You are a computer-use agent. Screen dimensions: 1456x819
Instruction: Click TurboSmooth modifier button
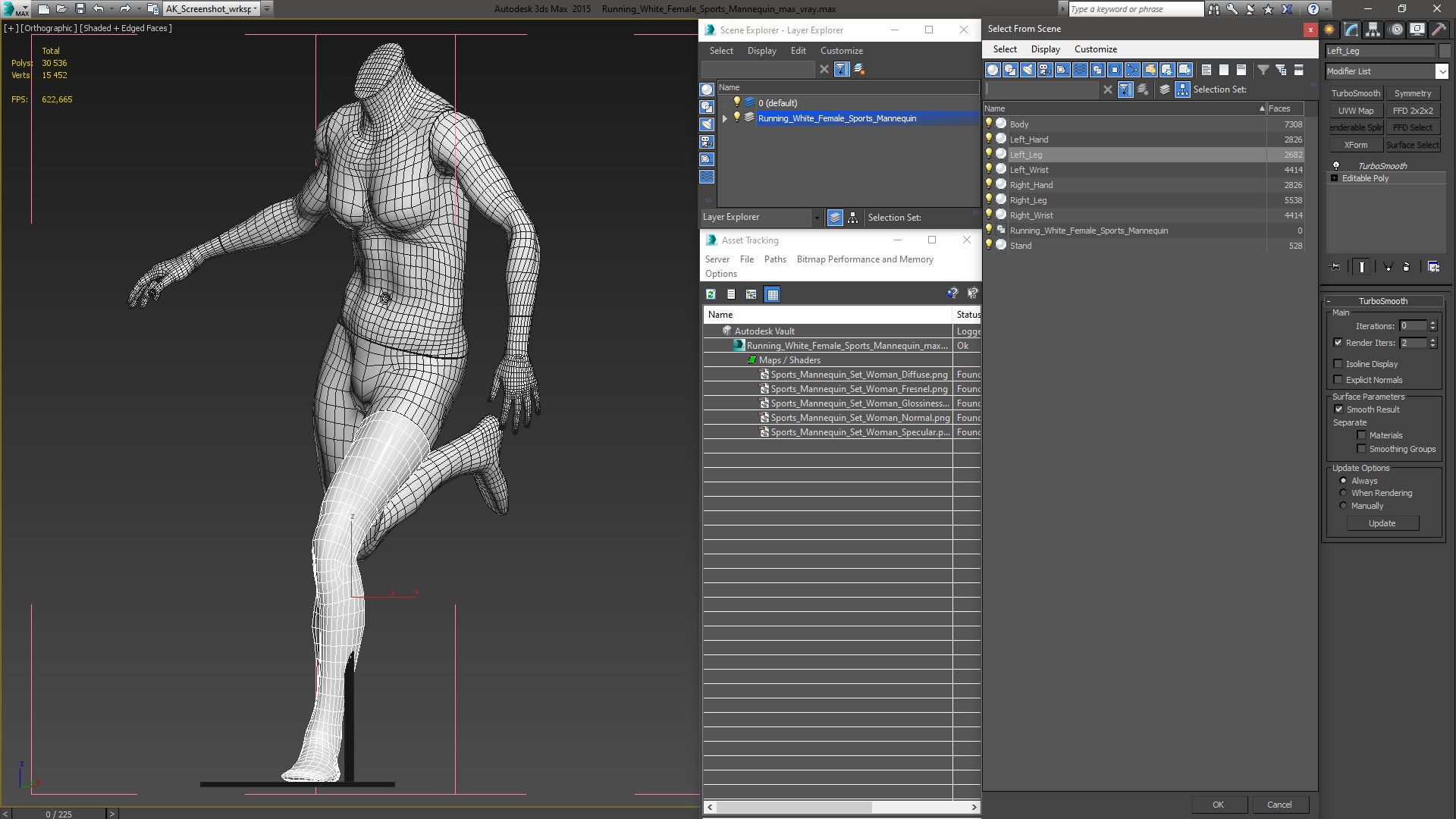(1356, 93)
